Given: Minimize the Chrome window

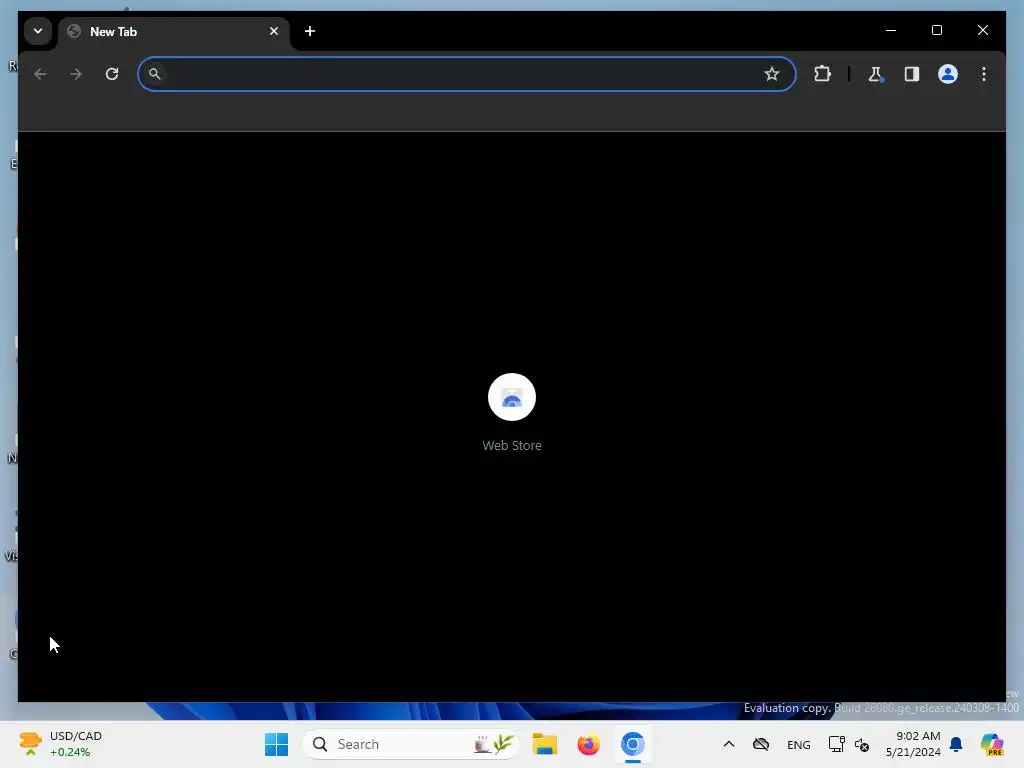Looking at the screenshot, I should point(891,30).
